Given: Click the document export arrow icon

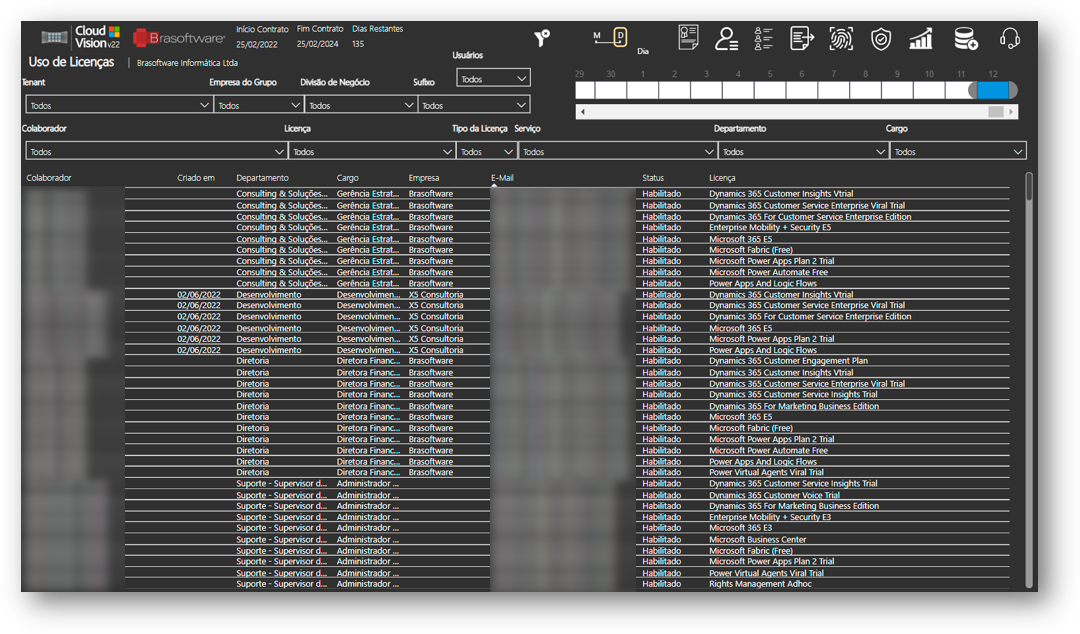Looking at the screenshot, I should 801,39.
